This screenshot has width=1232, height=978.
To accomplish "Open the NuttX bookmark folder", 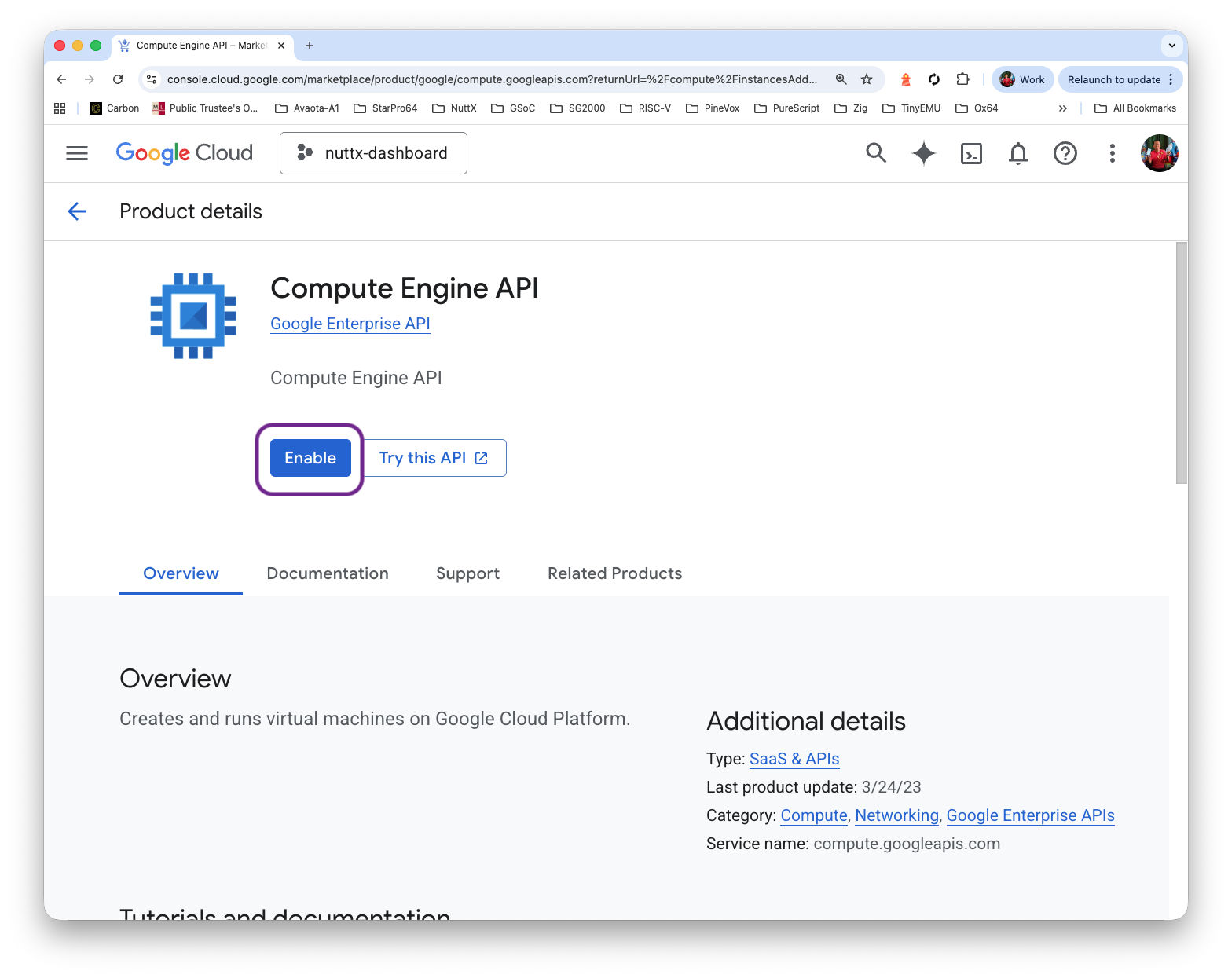I will pos(454,108).
